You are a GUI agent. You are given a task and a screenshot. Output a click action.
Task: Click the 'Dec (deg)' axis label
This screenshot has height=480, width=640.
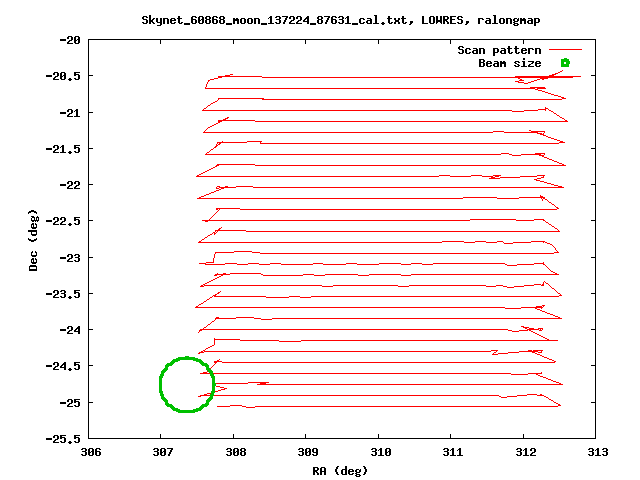pyautogui.click(x=33, y=240)
